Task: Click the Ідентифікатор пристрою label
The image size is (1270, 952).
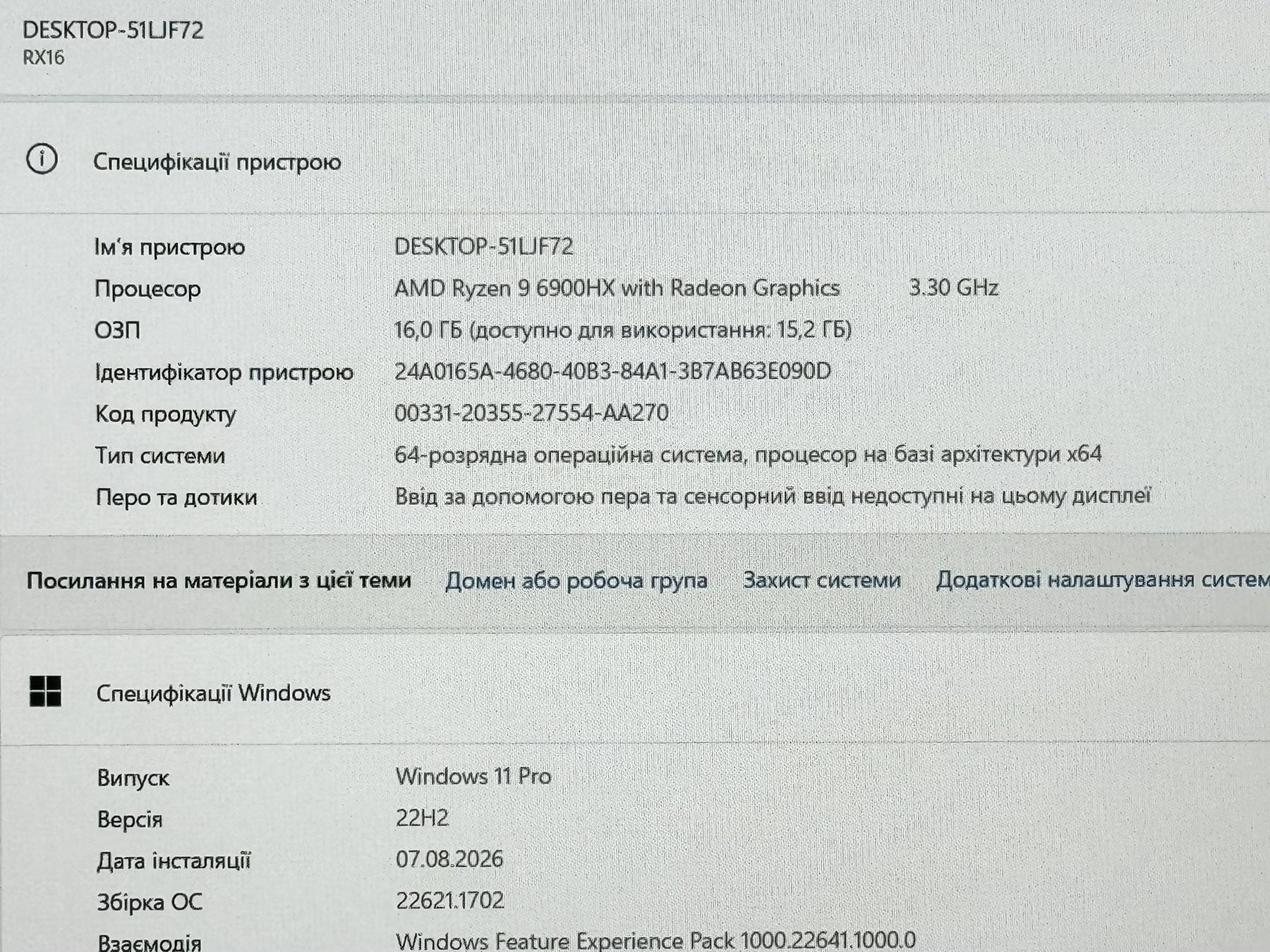Action: pos(224,372)
